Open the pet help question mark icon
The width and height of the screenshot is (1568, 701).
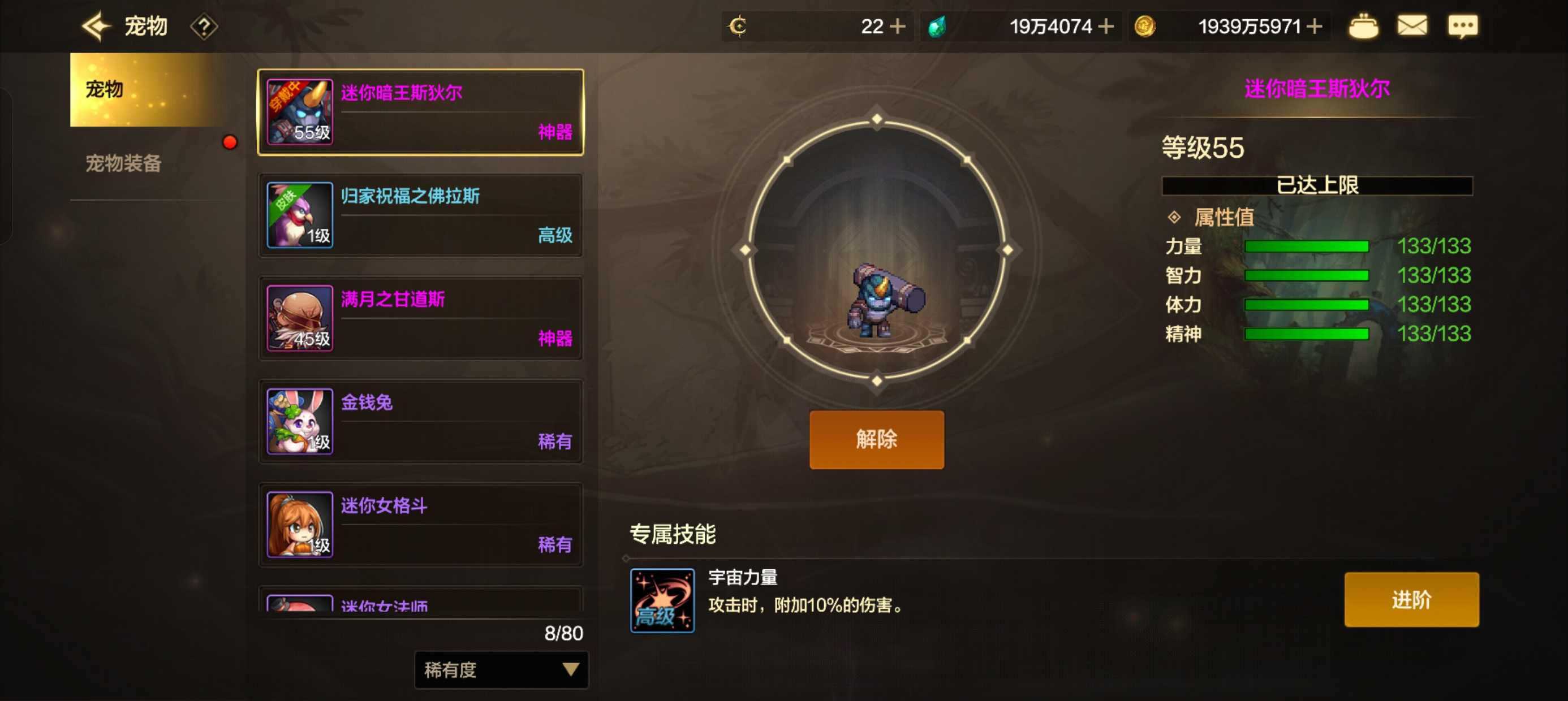204,27
